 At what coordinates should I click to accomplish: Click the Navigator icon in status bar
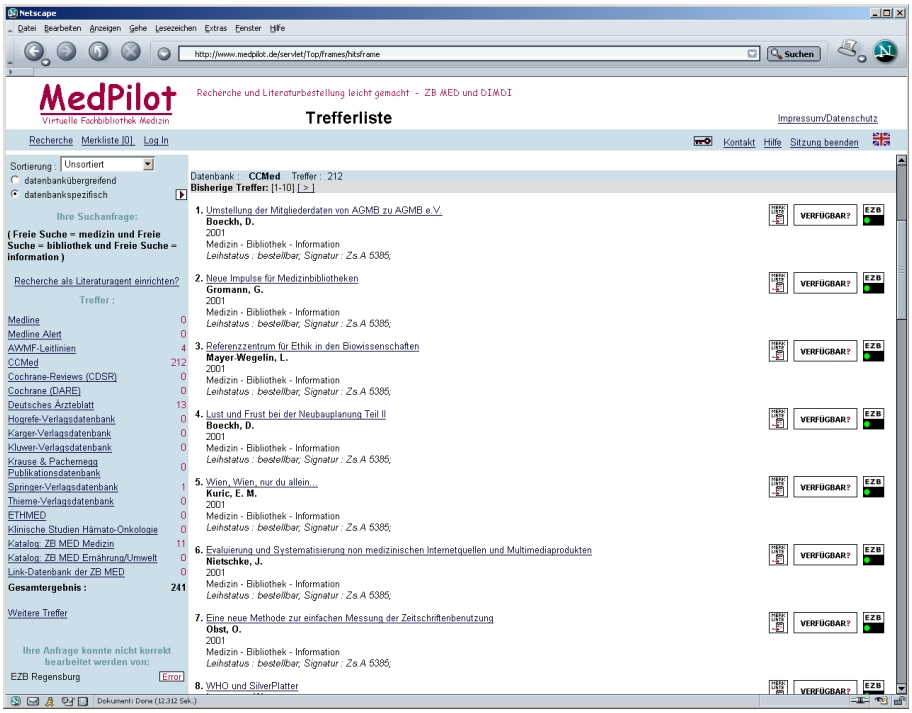(x=16, y=701)
